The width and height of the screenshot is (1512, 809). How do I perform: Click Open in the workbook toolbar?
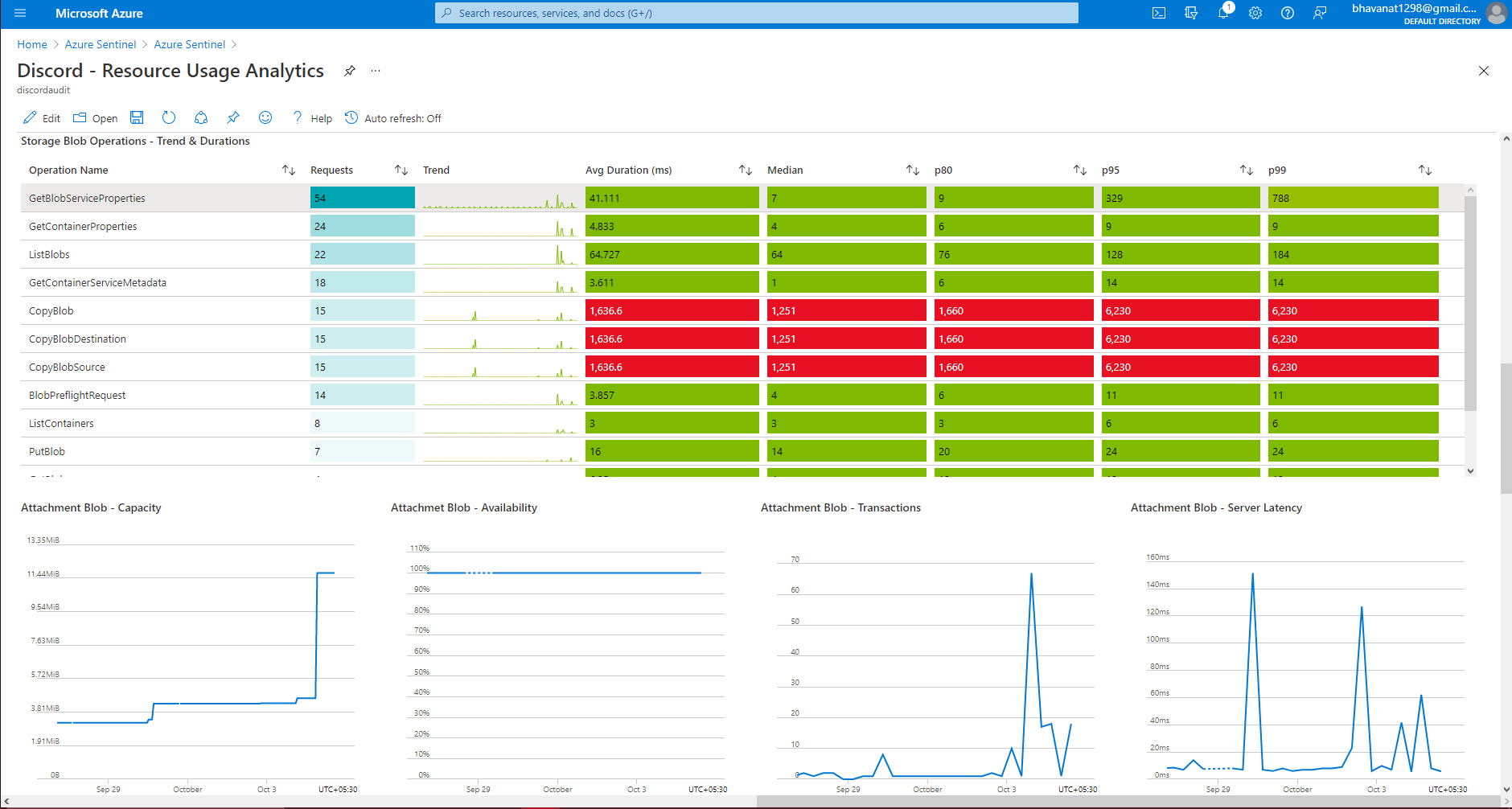95,118
